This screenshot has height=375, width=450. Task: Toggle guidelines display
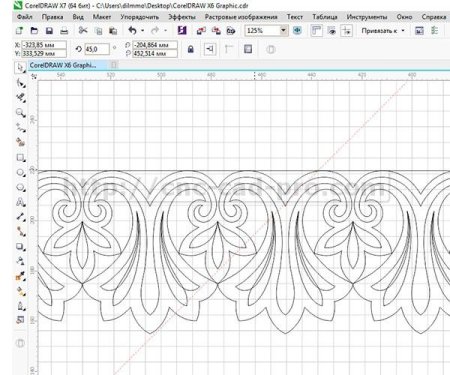pyautogui.click(x=347, y=31)
